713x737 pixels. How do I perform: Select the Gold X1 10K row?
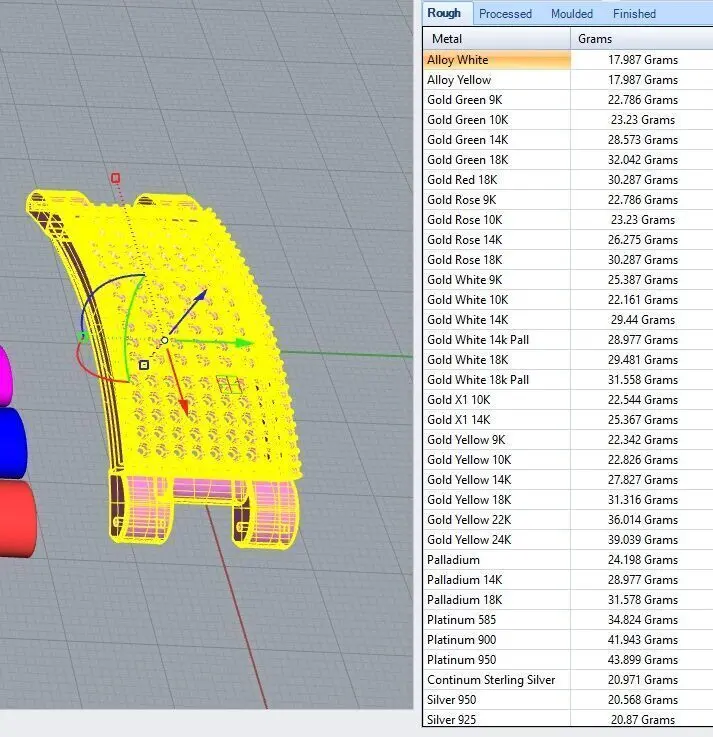click(x=568, y=400)
